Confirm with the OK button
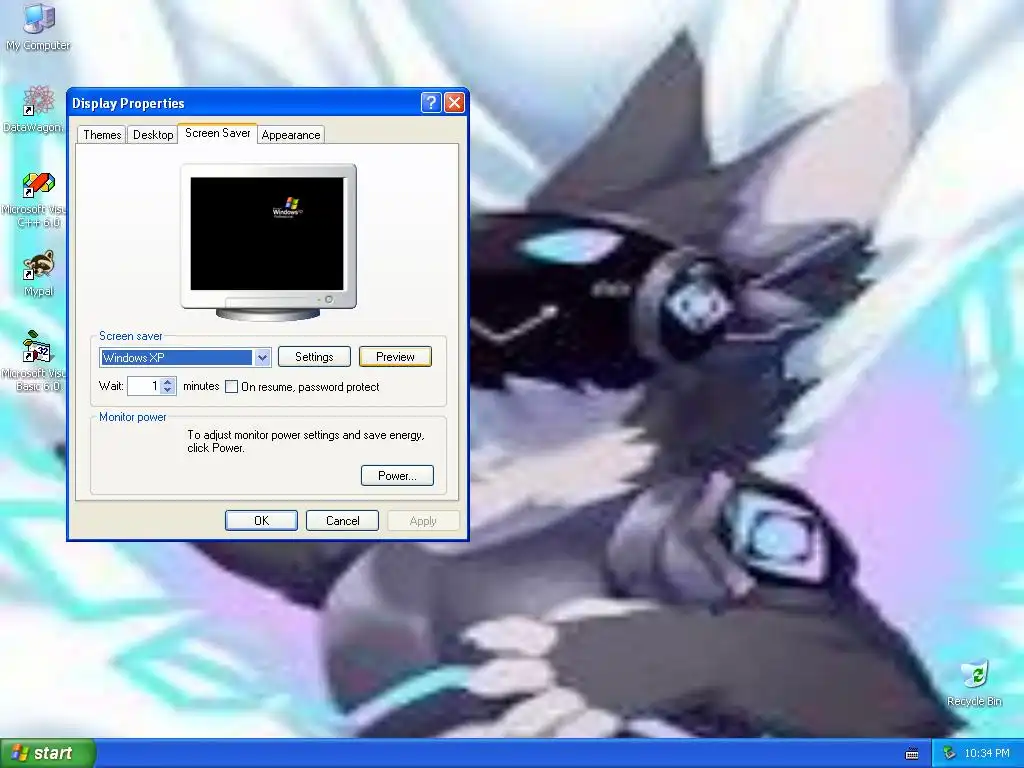1024x768 pixels. (261, 520)
